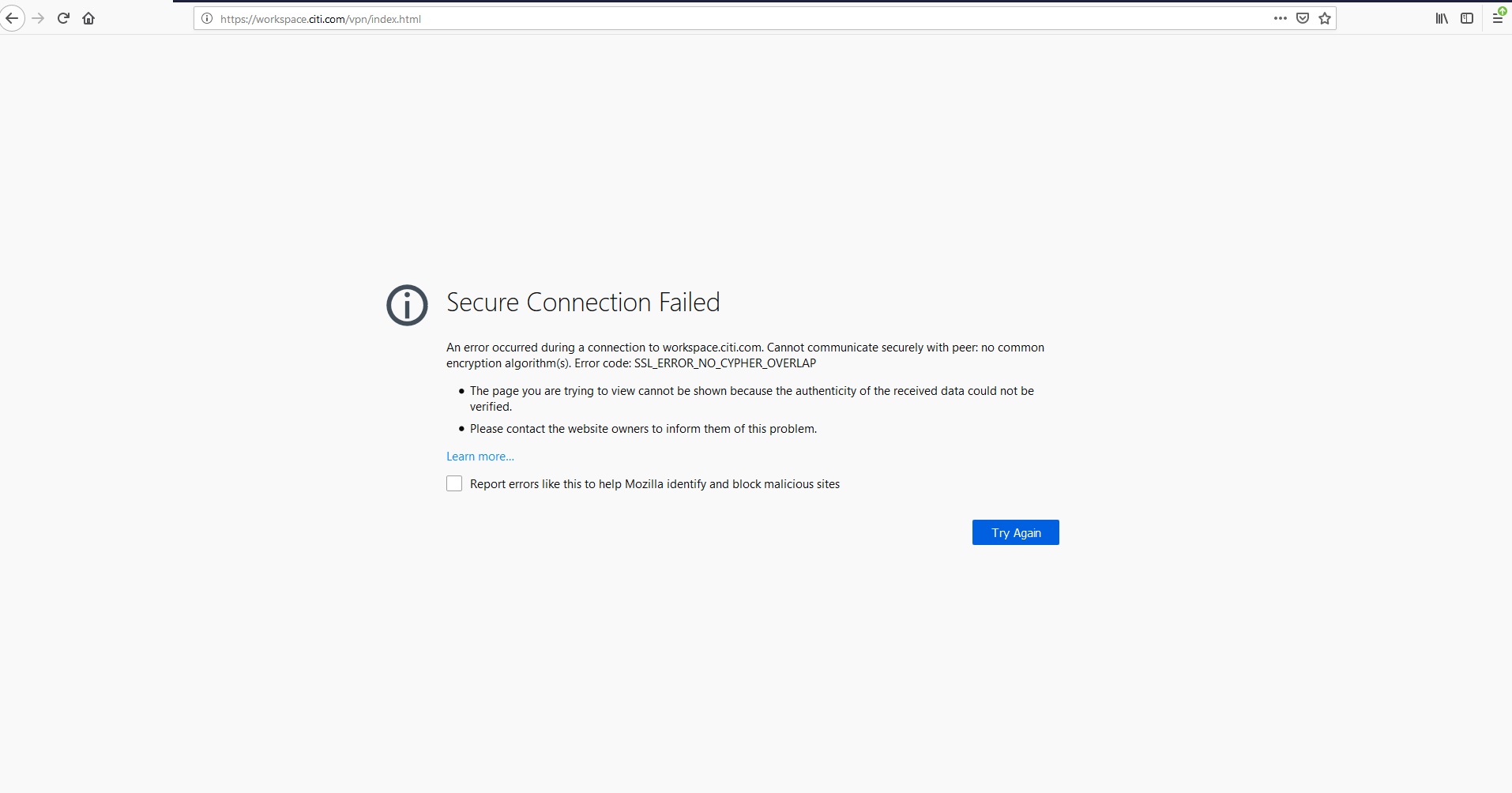Enable reporting errors to Mozilla
1512x793 pixels.
pos(454,483)
